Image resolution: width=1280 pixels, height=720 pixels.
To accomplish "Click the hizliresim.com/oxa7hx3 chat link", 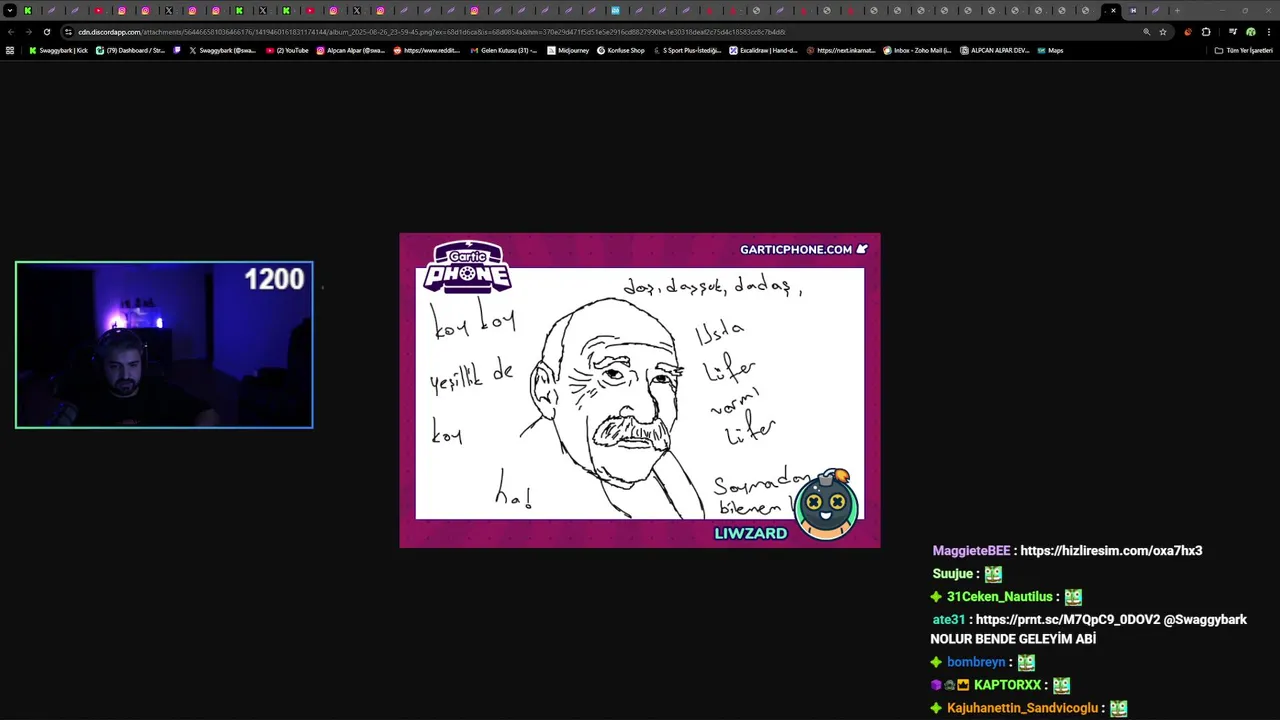I will point(1111,551).
